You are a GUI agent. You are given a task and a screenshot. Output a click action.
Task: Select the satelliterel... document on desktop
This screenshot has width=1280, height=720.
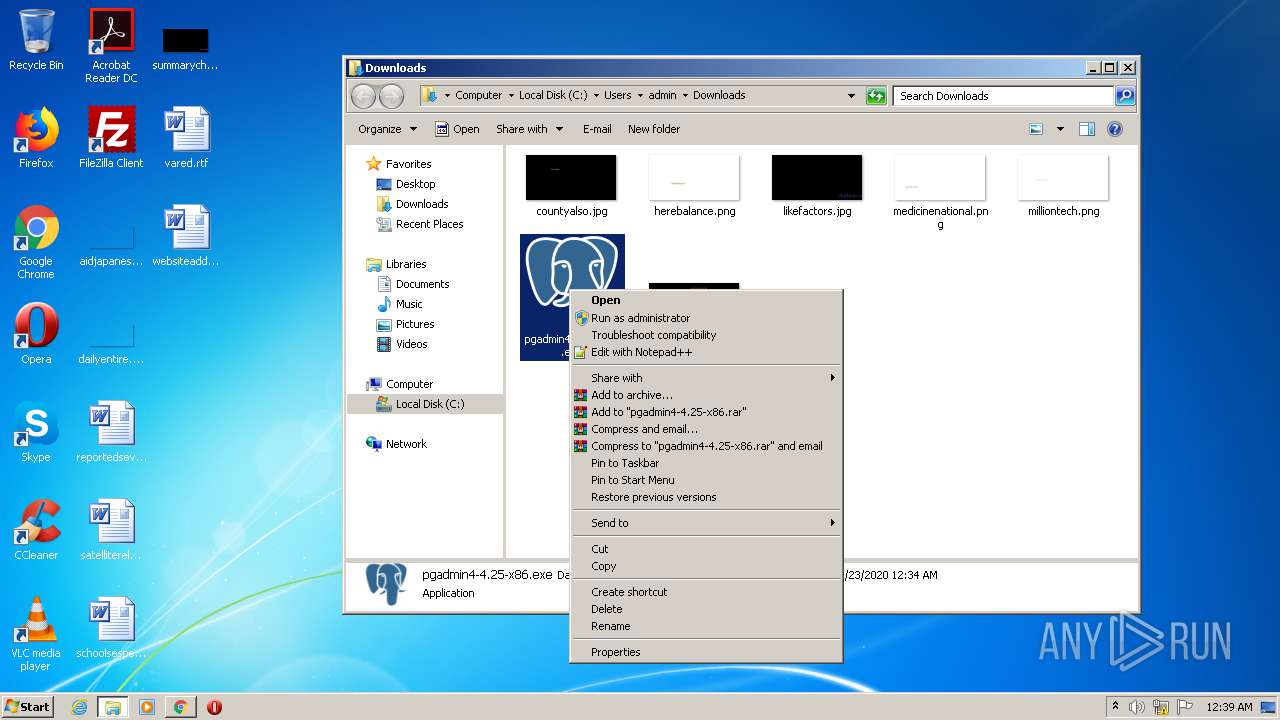point(111,530)
